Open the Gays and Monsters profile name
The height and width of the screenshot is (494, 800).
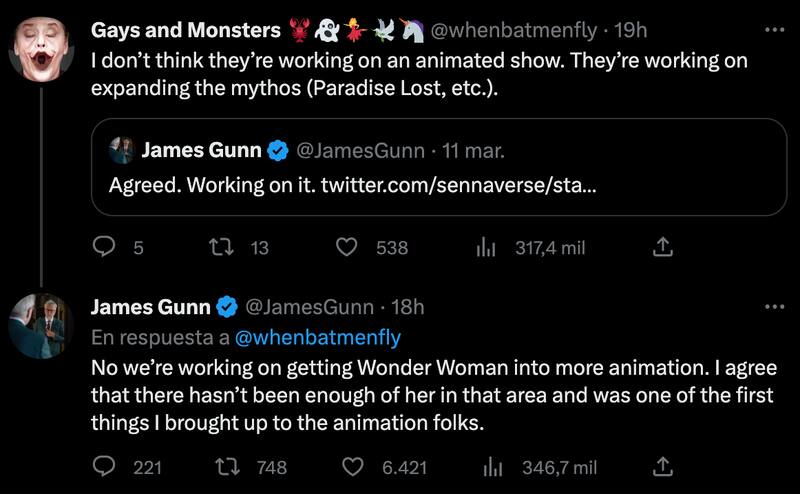[186, 31]
